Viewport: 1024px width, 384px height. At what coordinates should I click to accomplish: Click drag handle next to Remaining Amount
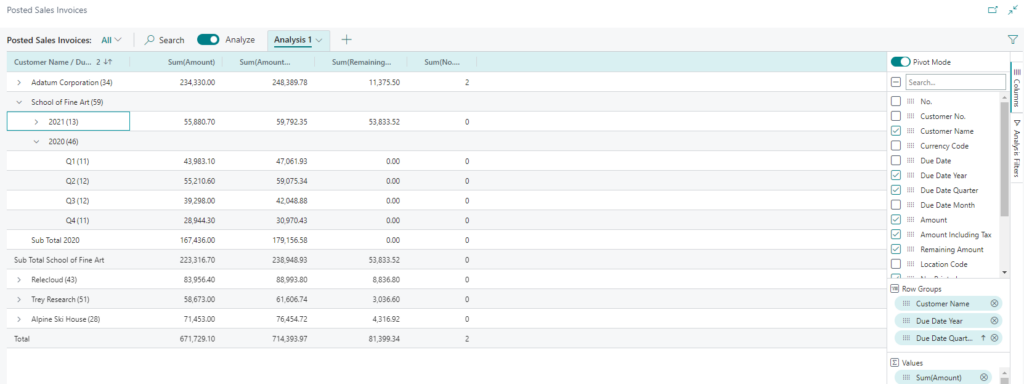coord(910,249)
